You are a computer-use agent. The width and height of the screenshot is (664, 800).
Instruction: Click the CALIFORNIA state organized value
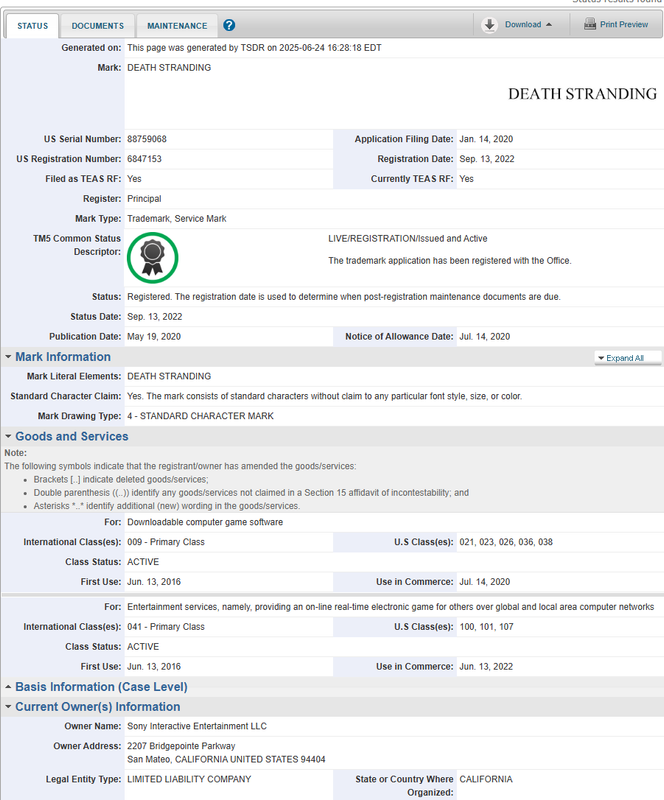(486, 779)
